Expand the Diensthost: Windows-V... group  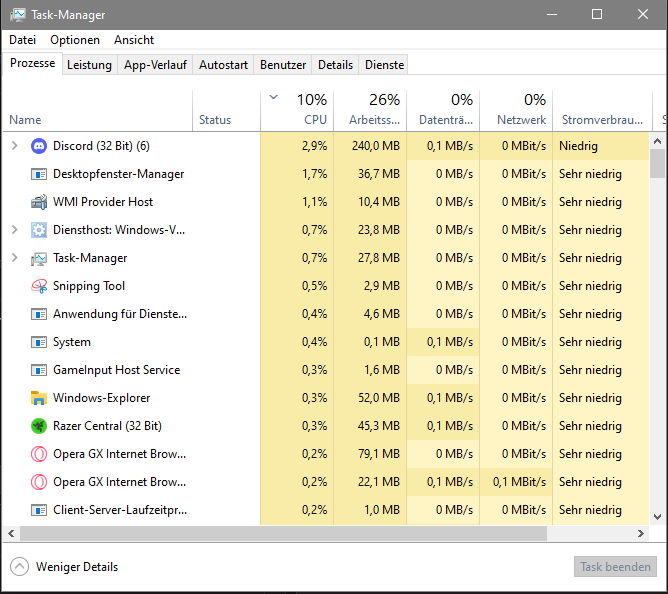(x=14, y=230)
